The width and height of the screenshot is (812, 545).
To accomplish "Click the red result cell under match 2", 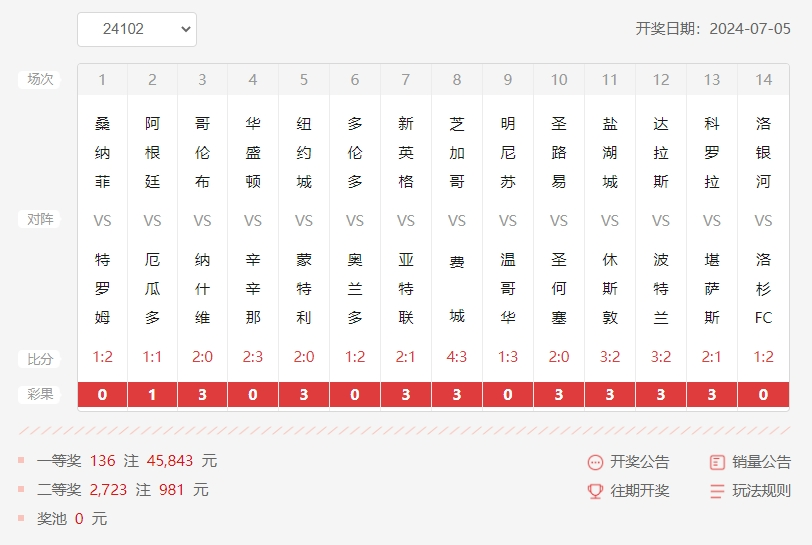I will pyautogui.click(x=152, y=395).
